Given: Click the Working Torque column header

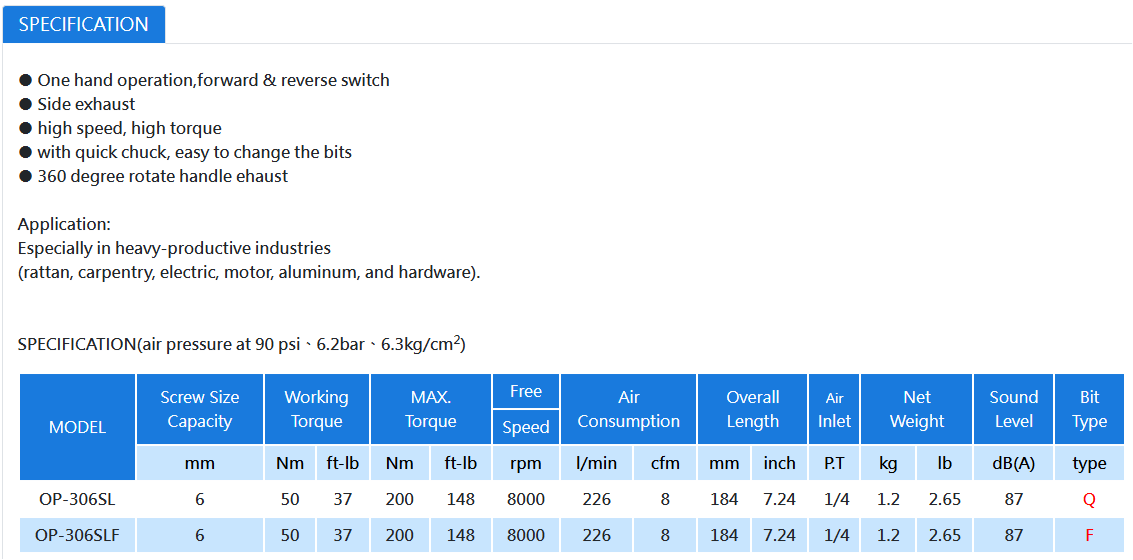Looking at the screenshot, I should pos(316,409).
